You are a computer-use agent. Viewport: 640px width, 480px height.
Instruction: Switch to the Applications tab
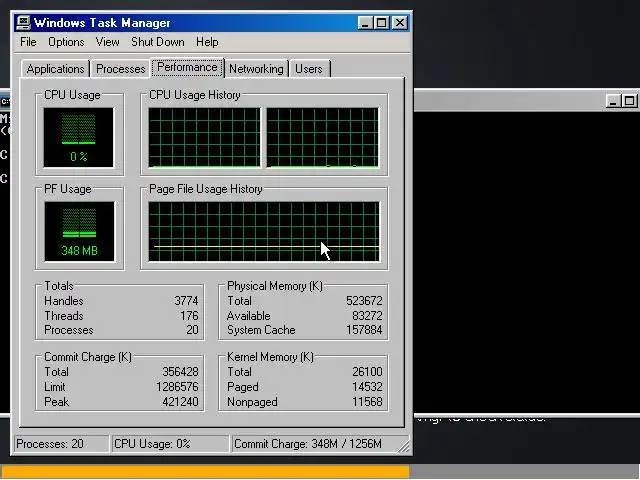pyautogui.click(x=56, y=69)
